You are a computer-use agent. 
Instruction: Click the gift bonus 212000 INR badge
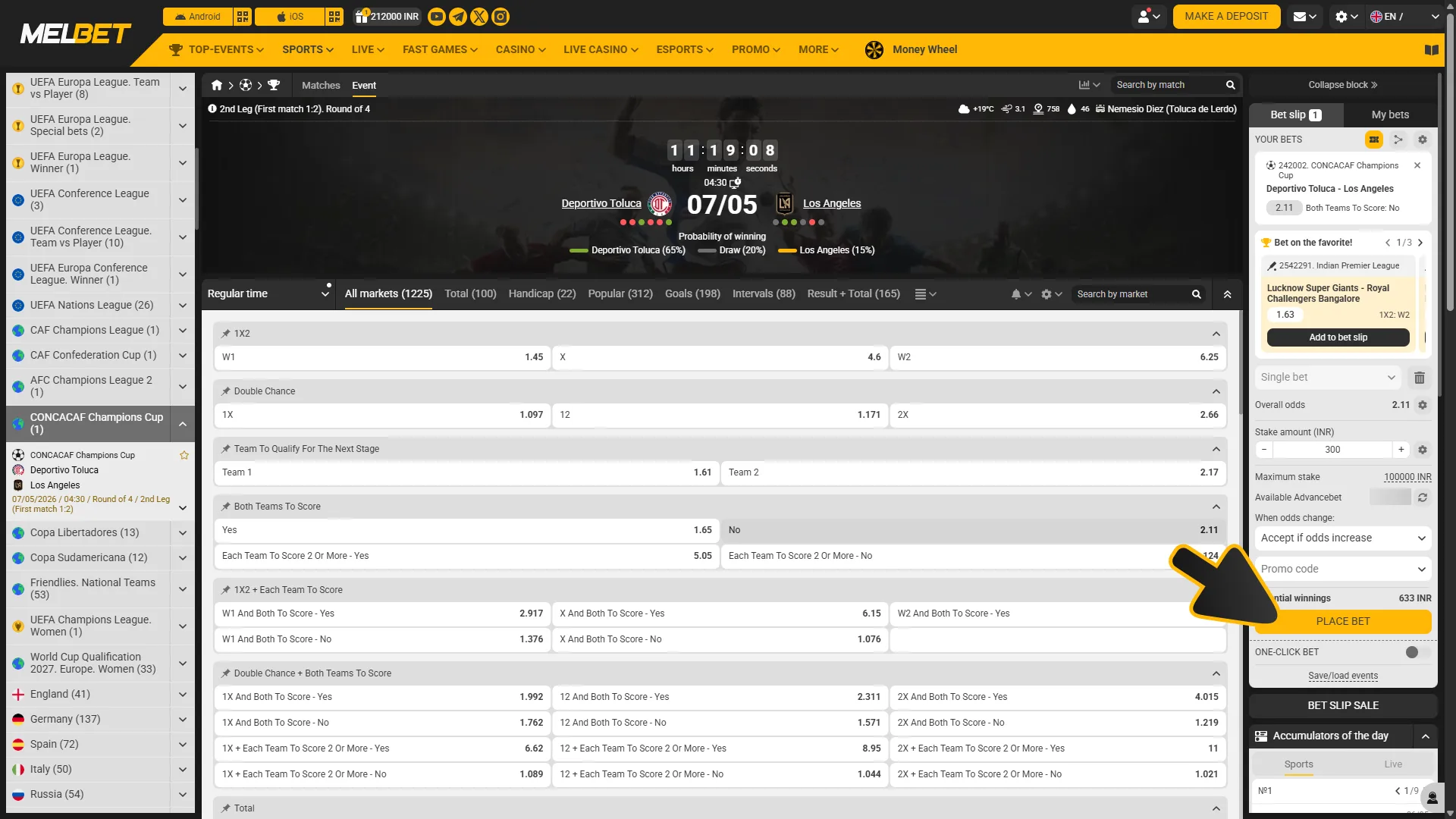[x=387, y=17]
